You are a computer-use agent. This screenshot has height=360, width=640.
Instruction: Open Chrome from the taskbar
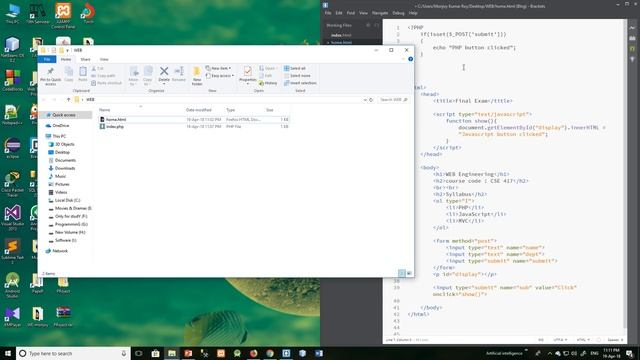tap(270, 353)
